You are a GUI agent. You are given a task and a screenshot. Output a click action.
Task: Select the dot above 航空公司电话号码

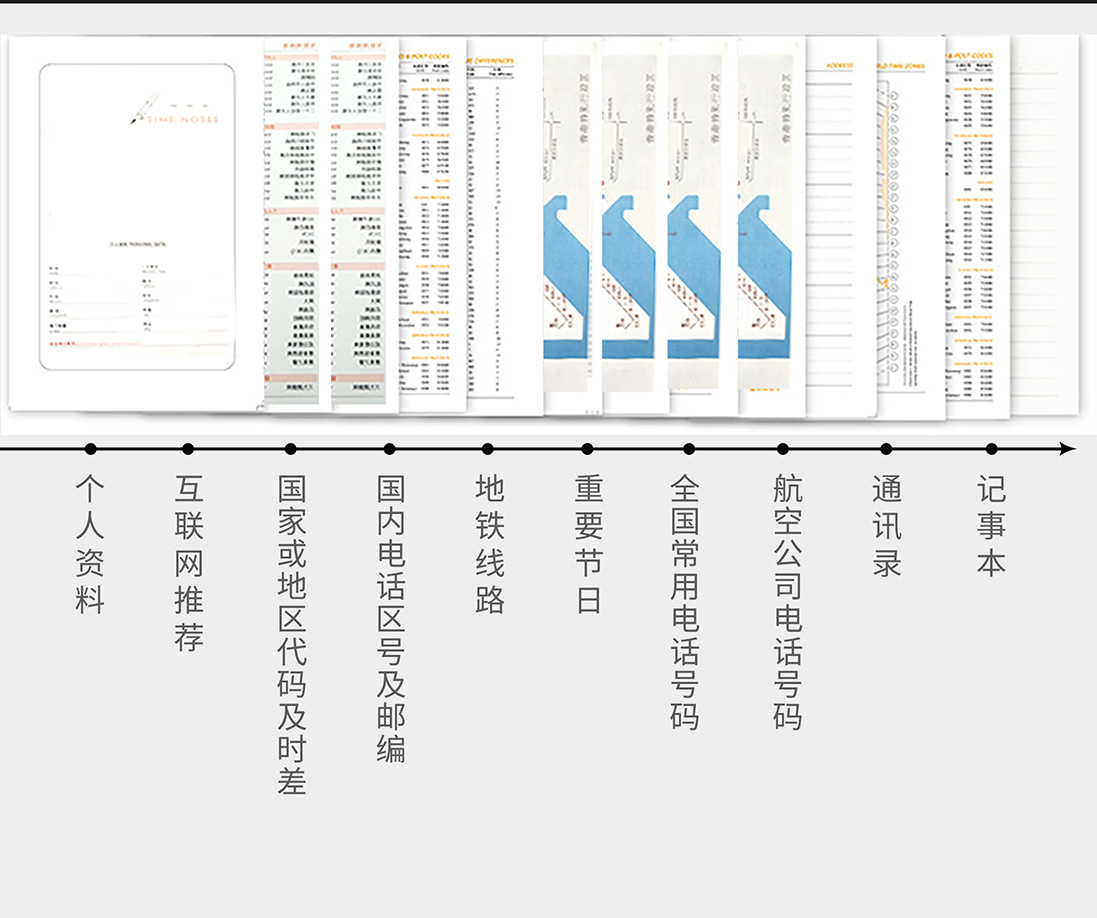point(783,449)
